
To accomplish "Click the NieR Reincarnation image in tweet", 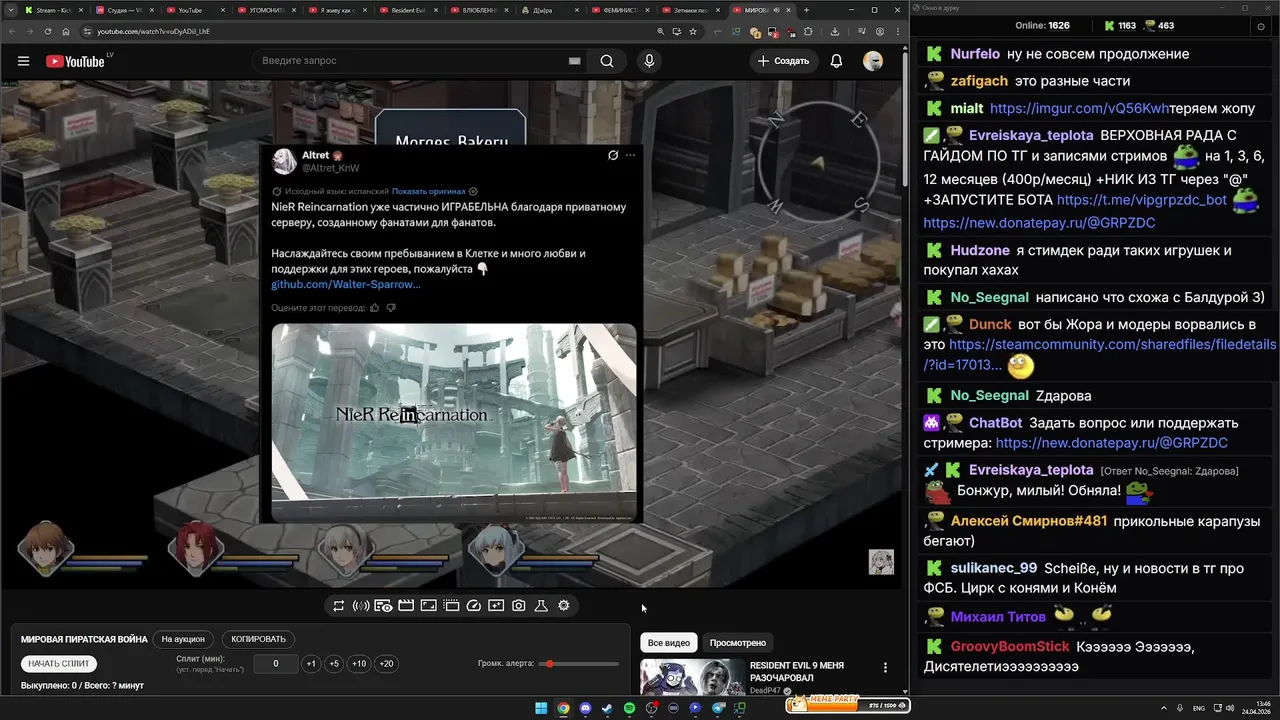I will pos(454,422).
